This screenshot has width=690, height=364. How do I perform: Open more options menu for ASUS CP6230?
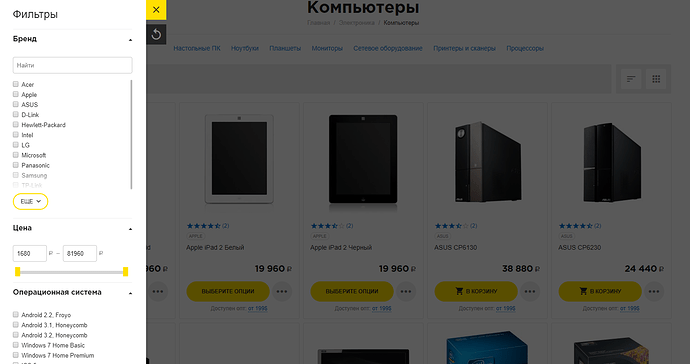click(654, 291)
